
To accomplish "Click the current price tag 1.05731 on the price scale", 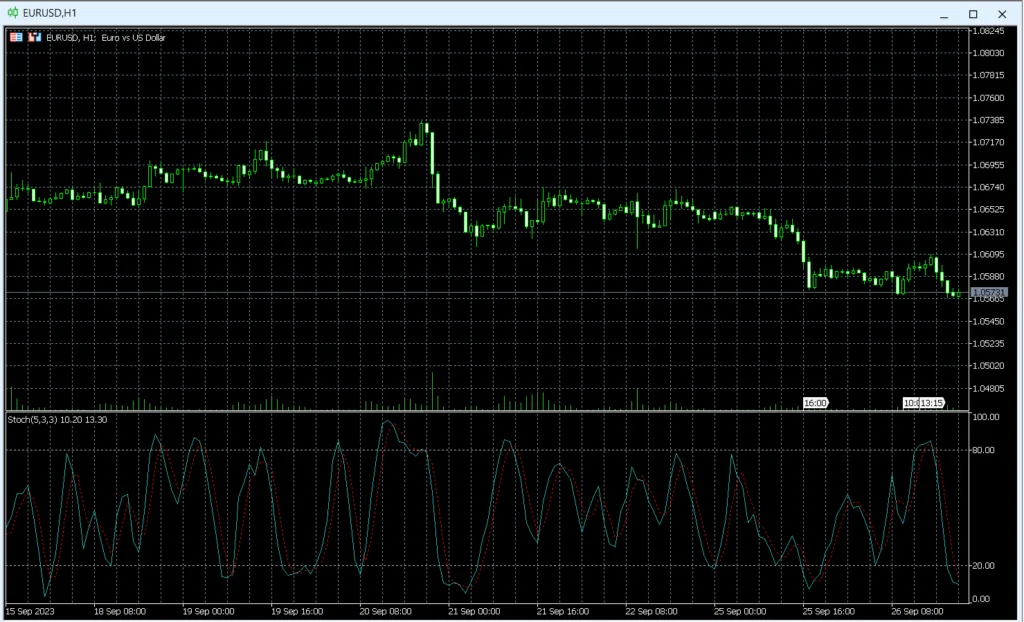I will (x=989, y=292).
